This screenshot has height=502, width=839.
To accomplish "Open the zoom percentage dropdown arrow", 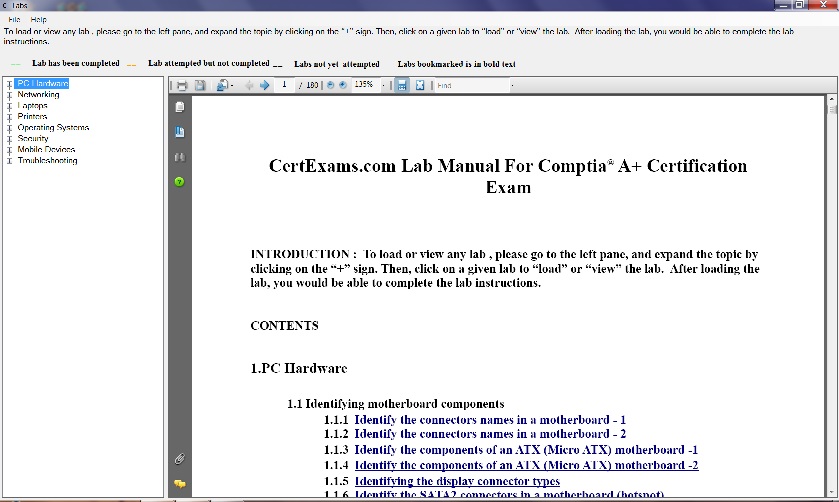I will pyautogui.click(x=384, y=86).
